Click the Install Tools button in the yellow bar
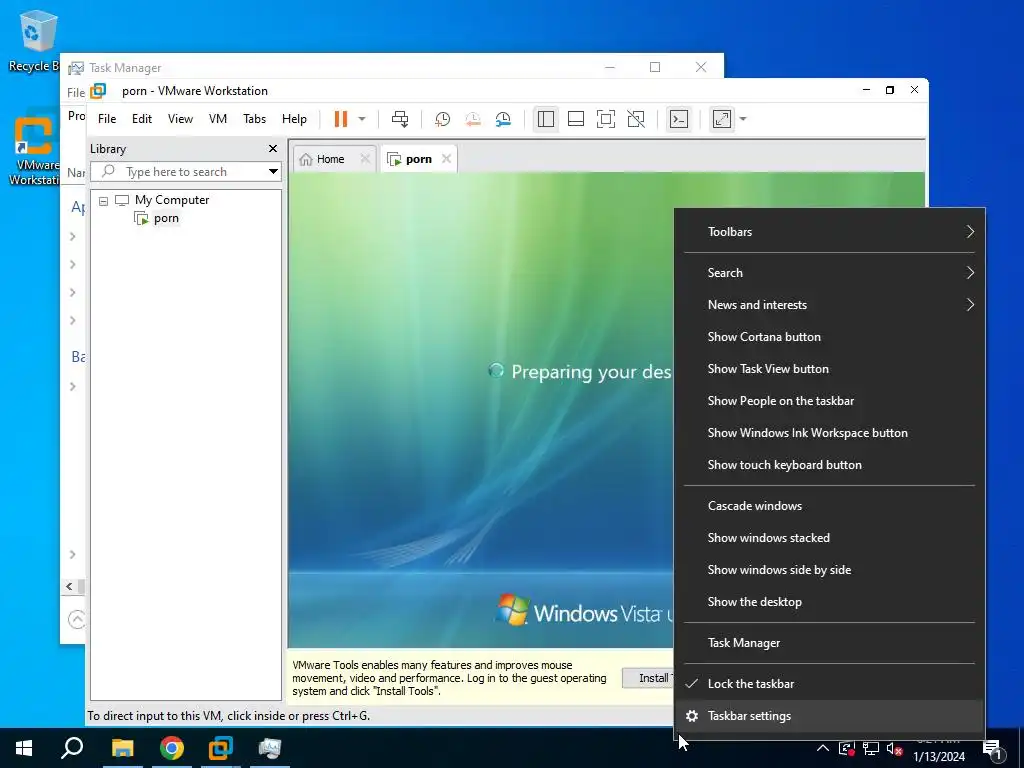This screenshot has height=768, width=1024. tap(648, 679)
